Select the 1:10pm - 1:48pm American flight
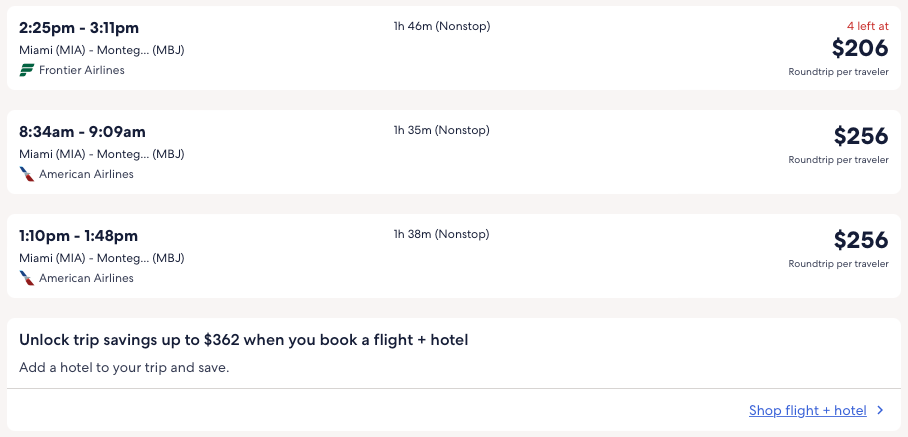 [x=78, y=235]
